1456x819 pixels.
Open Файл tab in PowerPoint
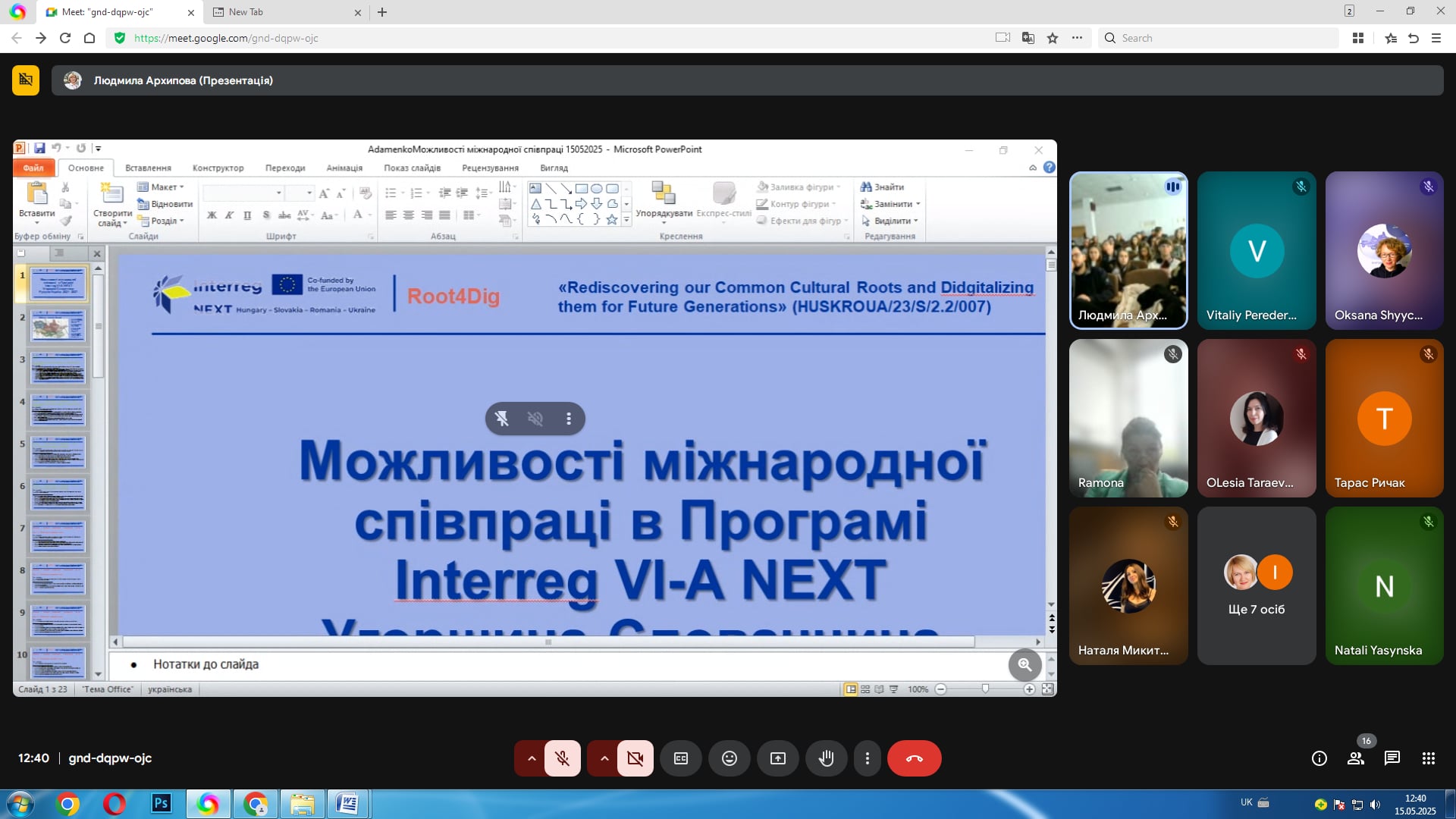33,168
